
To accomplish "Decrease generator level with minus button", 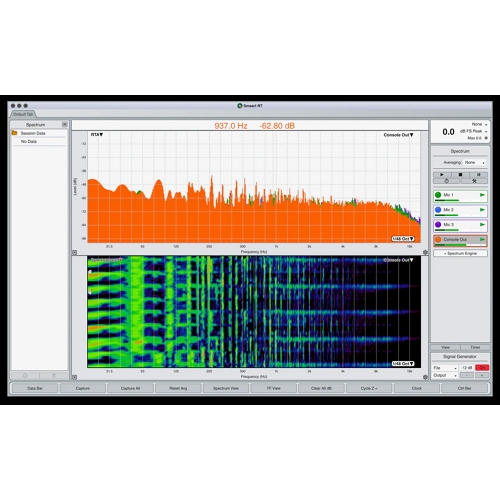I will click(x=467, y=375).
